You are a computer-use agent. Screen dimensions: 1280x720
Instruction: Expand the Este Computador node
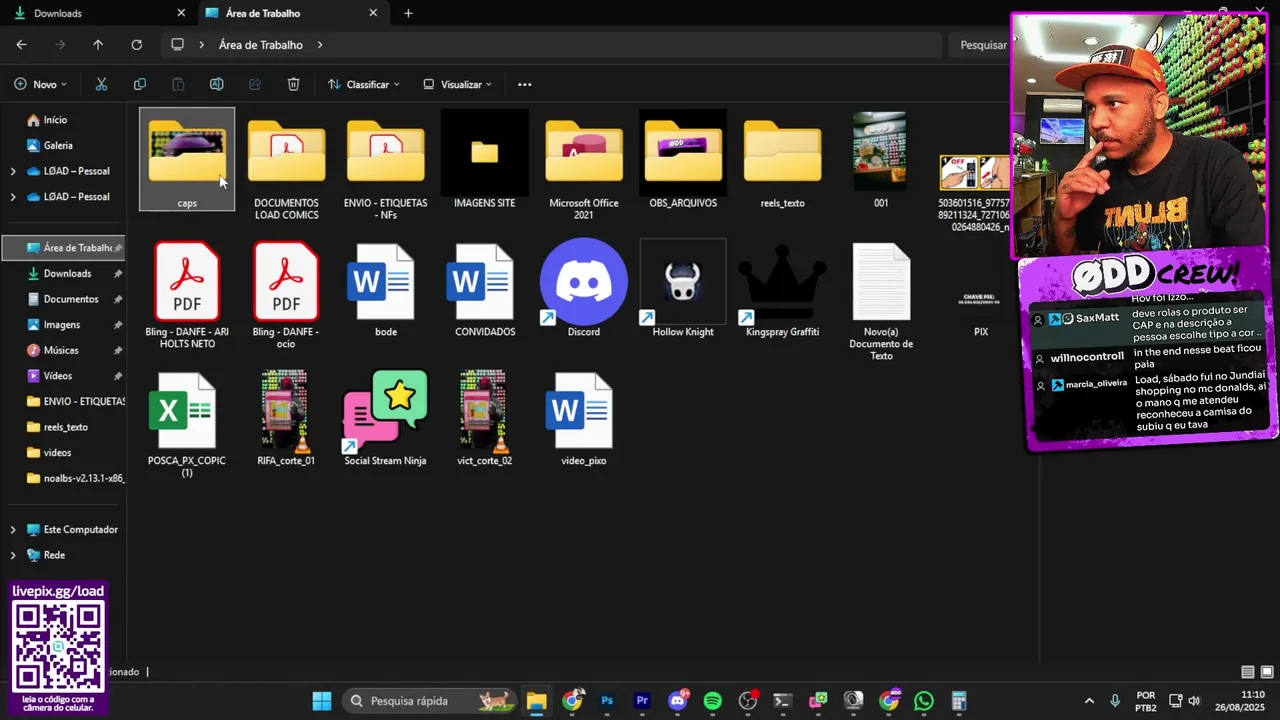13,529
